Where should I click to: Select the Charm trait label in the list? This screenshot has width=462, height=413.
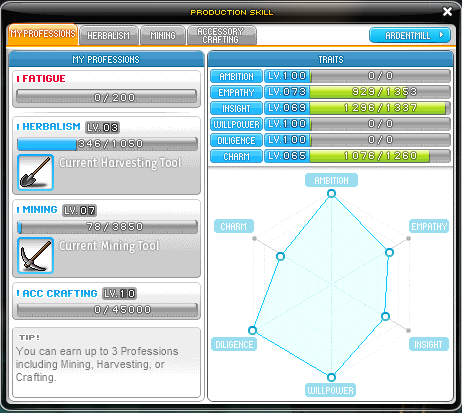[x=236, y=156]
